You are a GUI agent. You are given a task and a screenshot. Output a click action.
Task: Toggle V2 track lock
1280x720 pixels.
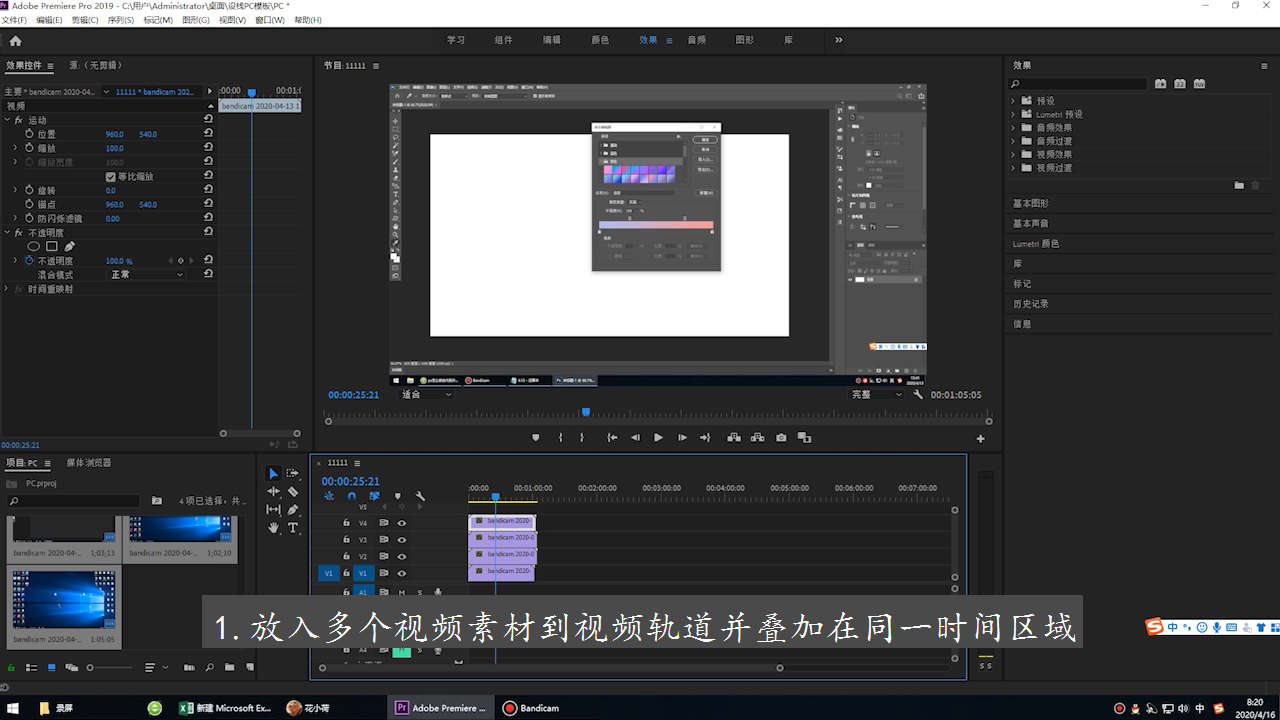[346, 556]
